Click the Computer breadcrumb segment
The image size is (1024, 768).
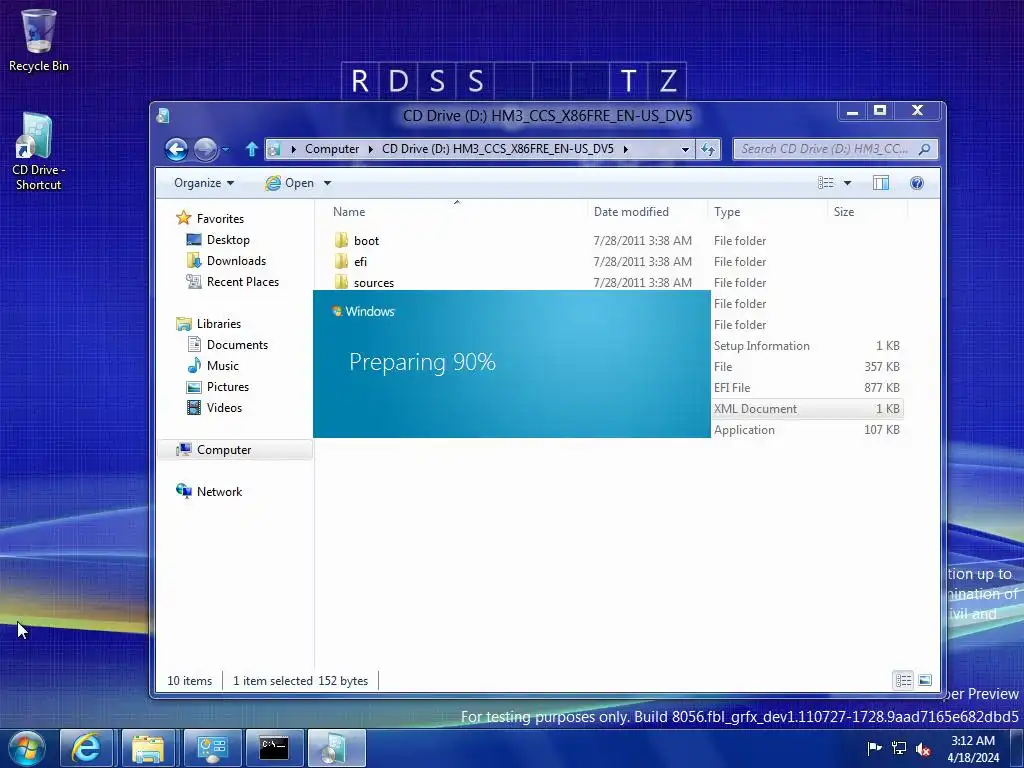click(332, 149)
